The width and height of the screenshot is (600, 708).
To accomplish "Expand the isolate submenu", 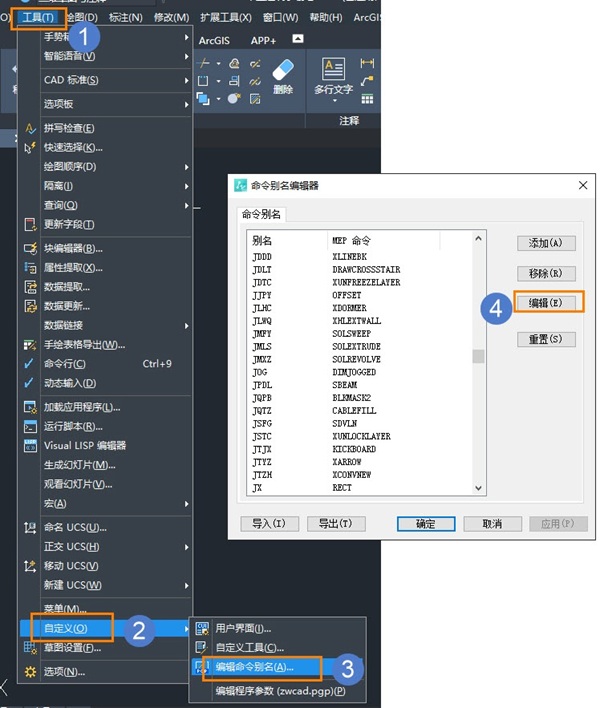I will click(x=106, y=186).
